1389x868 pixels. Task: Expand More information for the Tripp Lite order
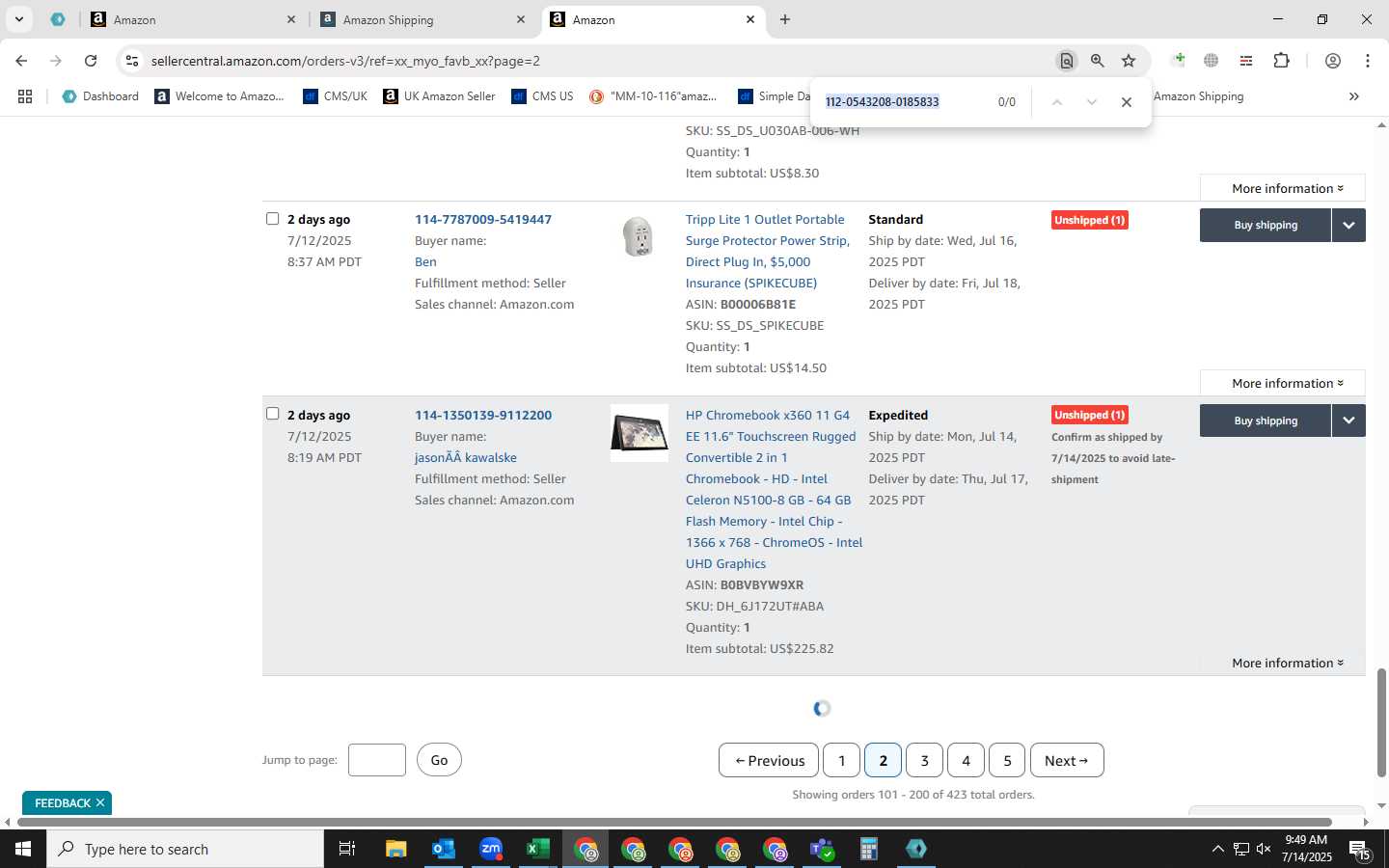click(1283, 383)
